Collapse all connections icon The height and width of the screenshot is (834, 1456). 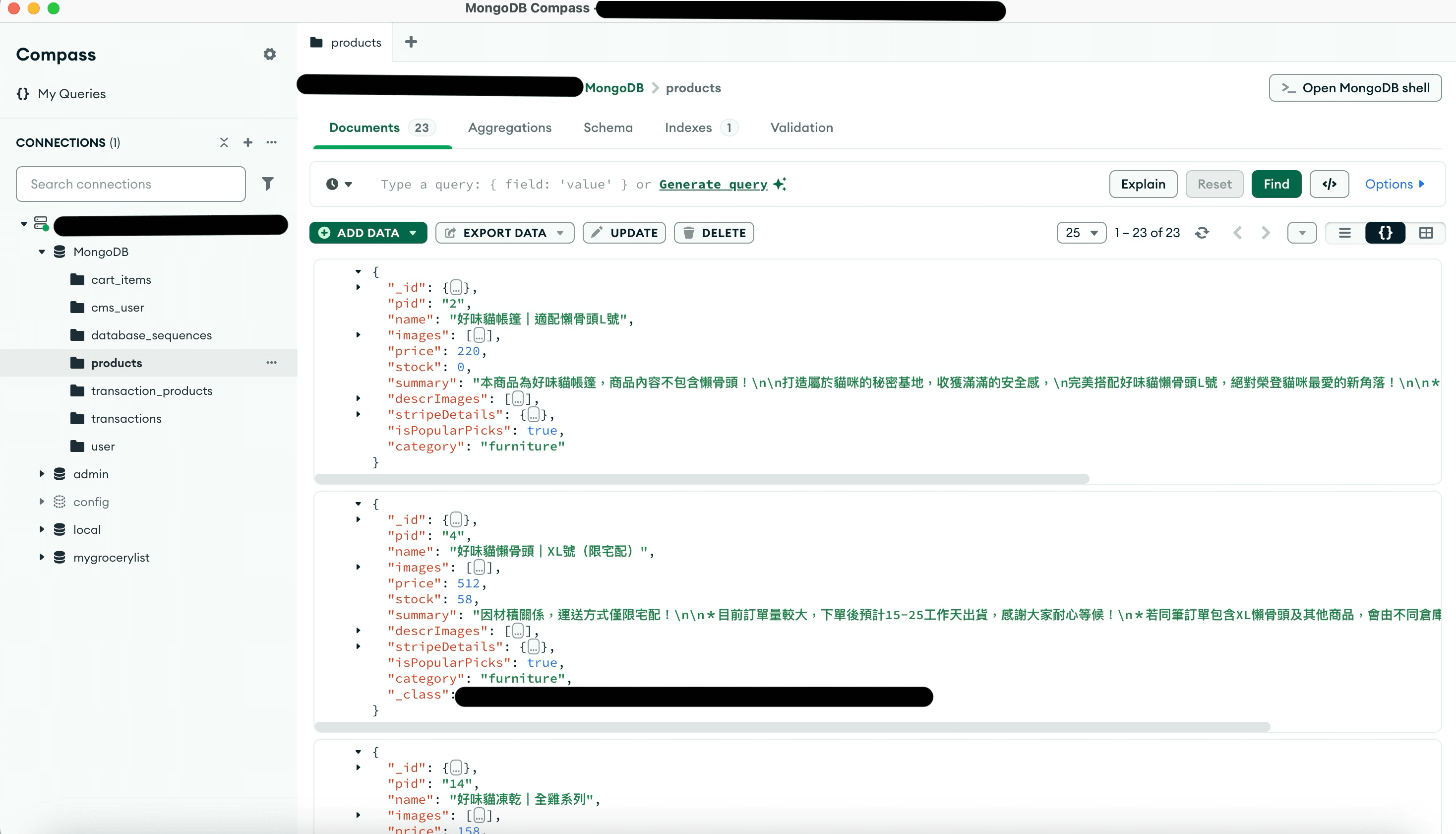click(x=224, y=142)
